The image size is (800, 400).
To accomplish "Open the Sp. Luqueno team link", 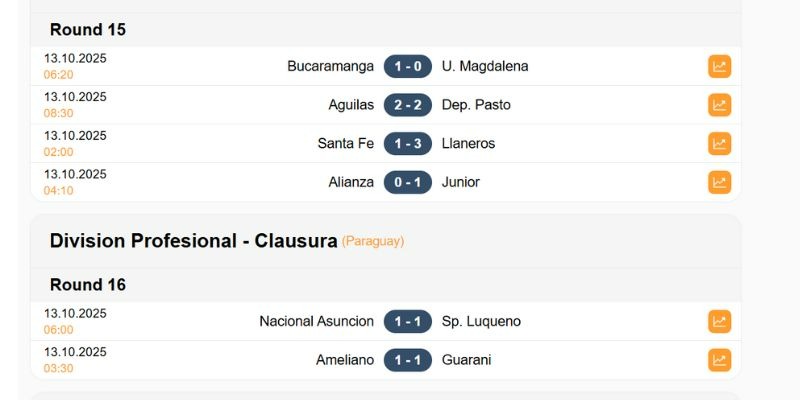I will [481, 321].
